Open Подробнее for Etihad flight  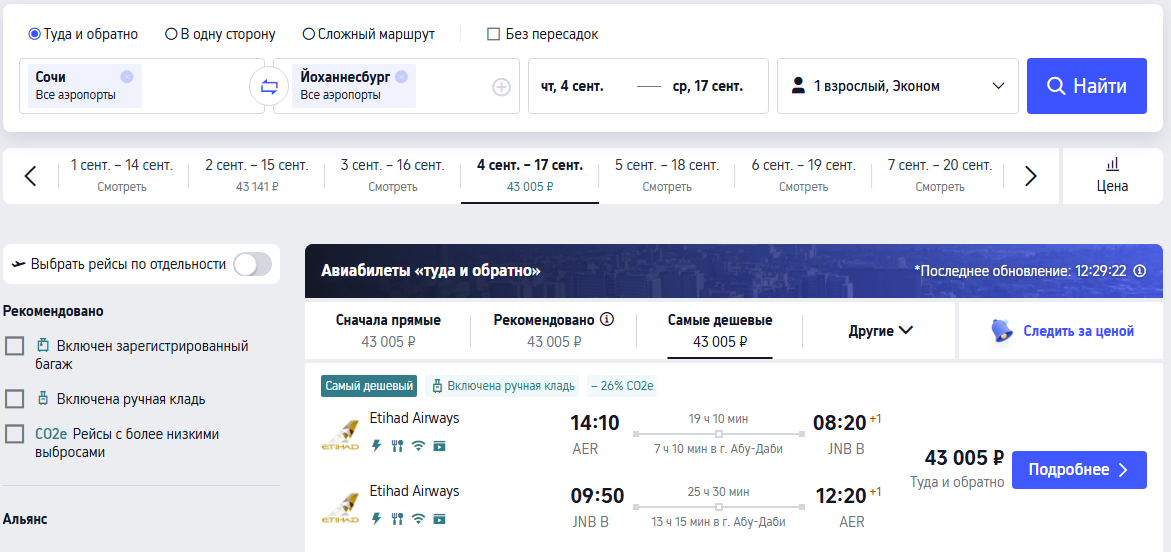point(1078,470)
